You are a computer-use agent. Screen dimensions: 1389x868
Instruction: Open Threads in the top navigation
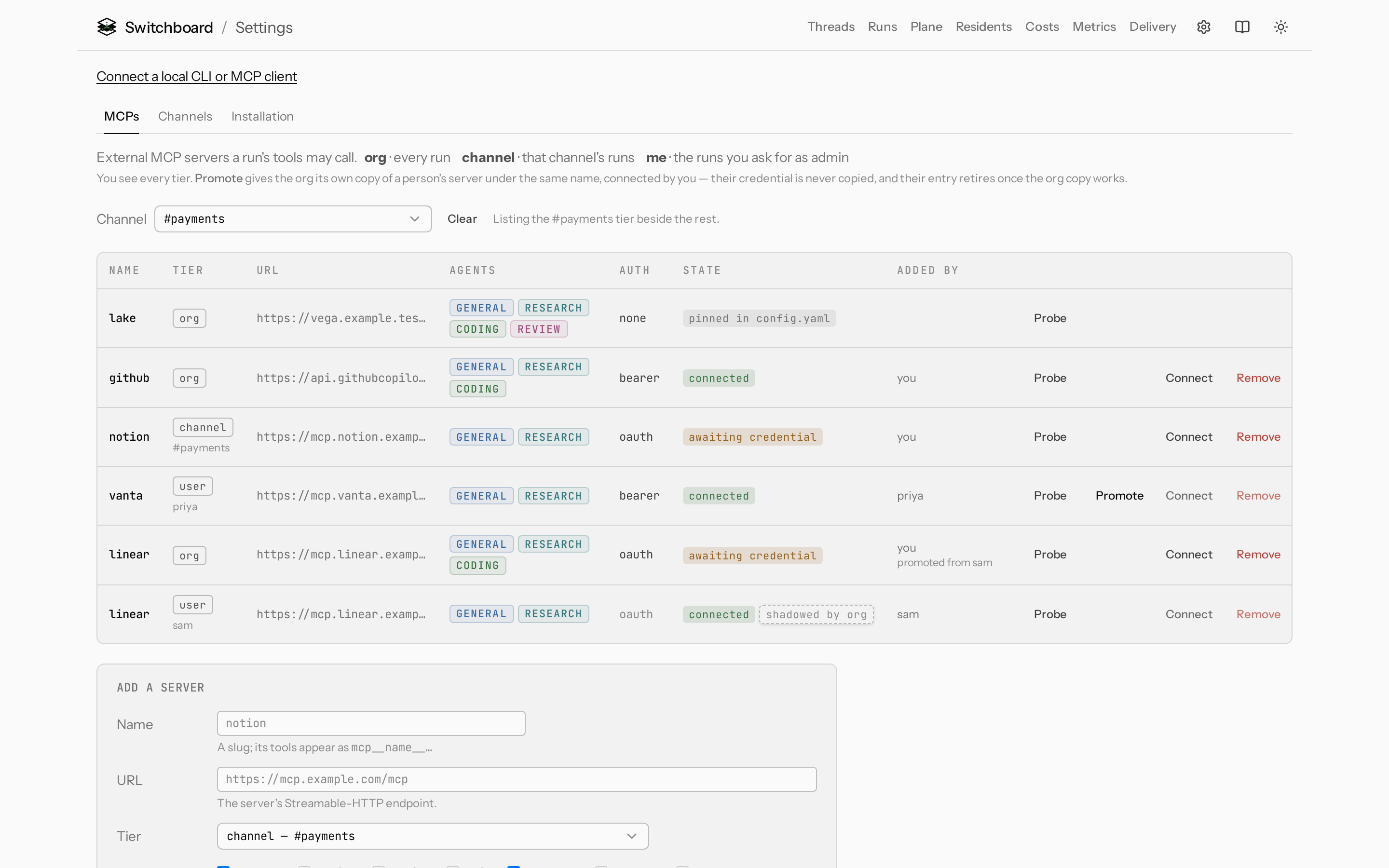point(831,27)
